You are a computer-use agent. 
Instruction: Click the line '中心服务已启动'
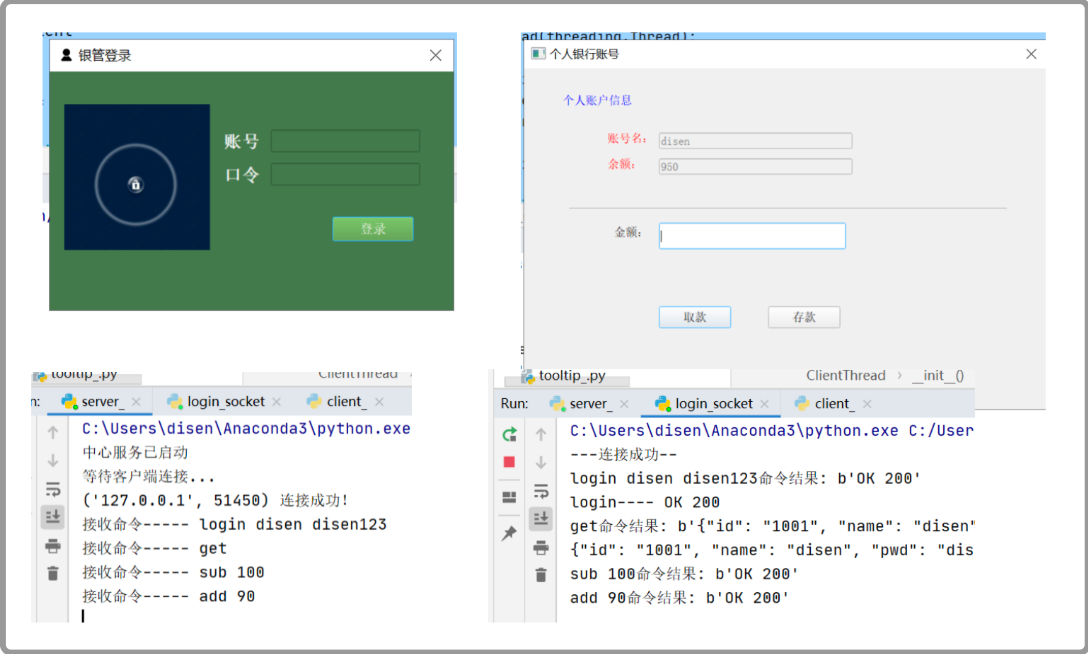[135, 452]
